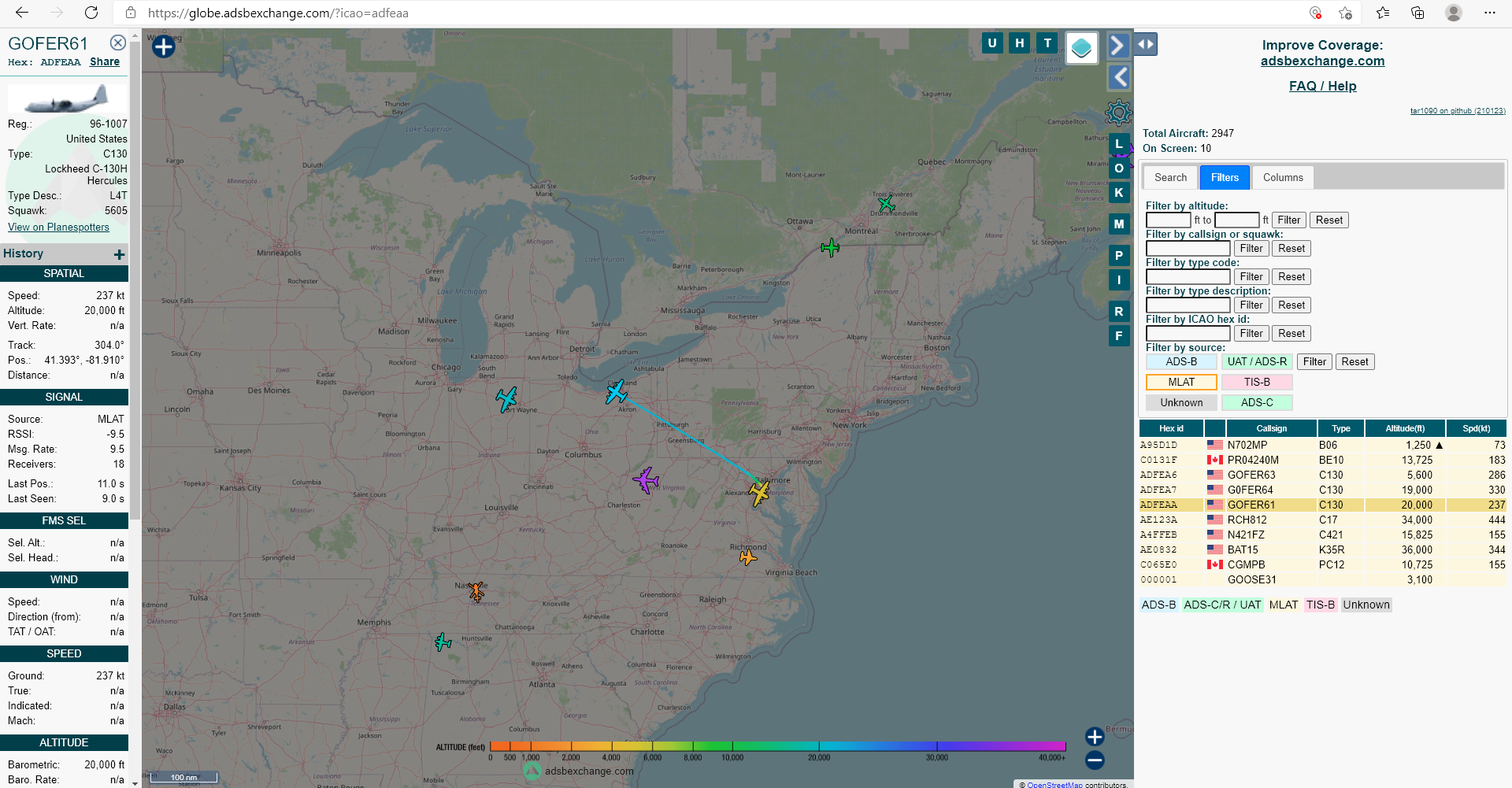The height and width of the screenshot is (788, 1512).
Task: Click the left arrow collapse button
Action: click(1119, 77)
